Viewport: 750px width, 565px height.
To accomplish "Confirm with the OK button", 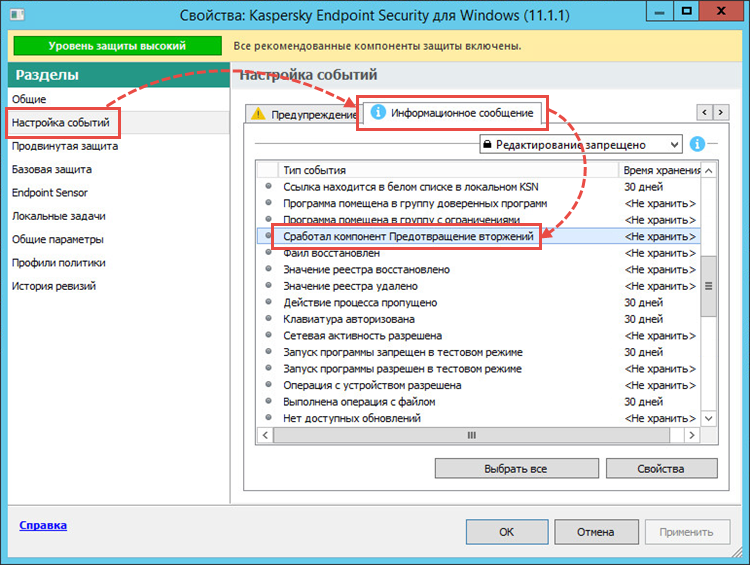I will (507, 532).
